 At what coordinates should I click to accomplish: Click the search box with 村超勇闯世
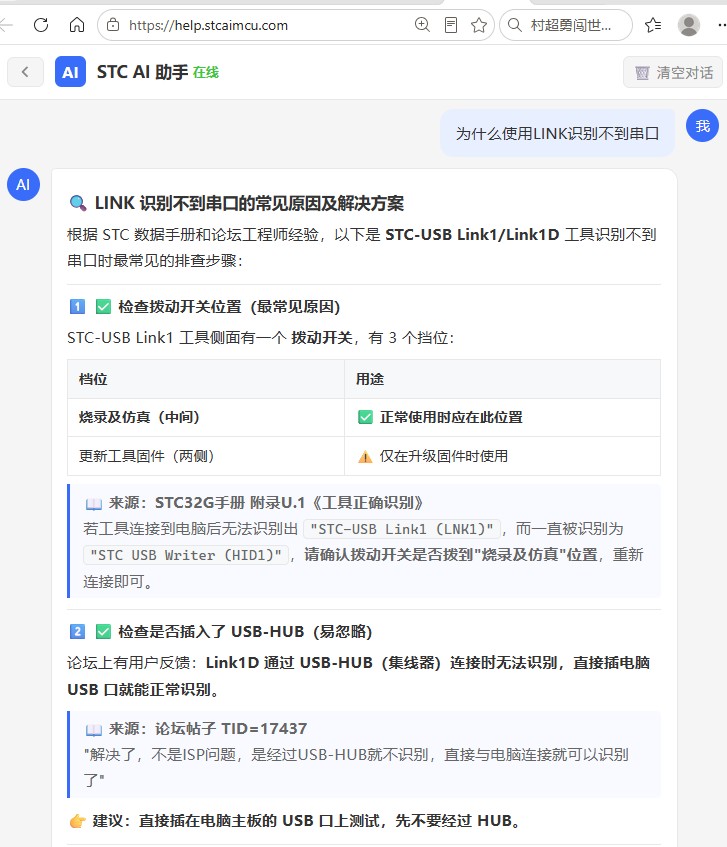click(x=566, y=25)
